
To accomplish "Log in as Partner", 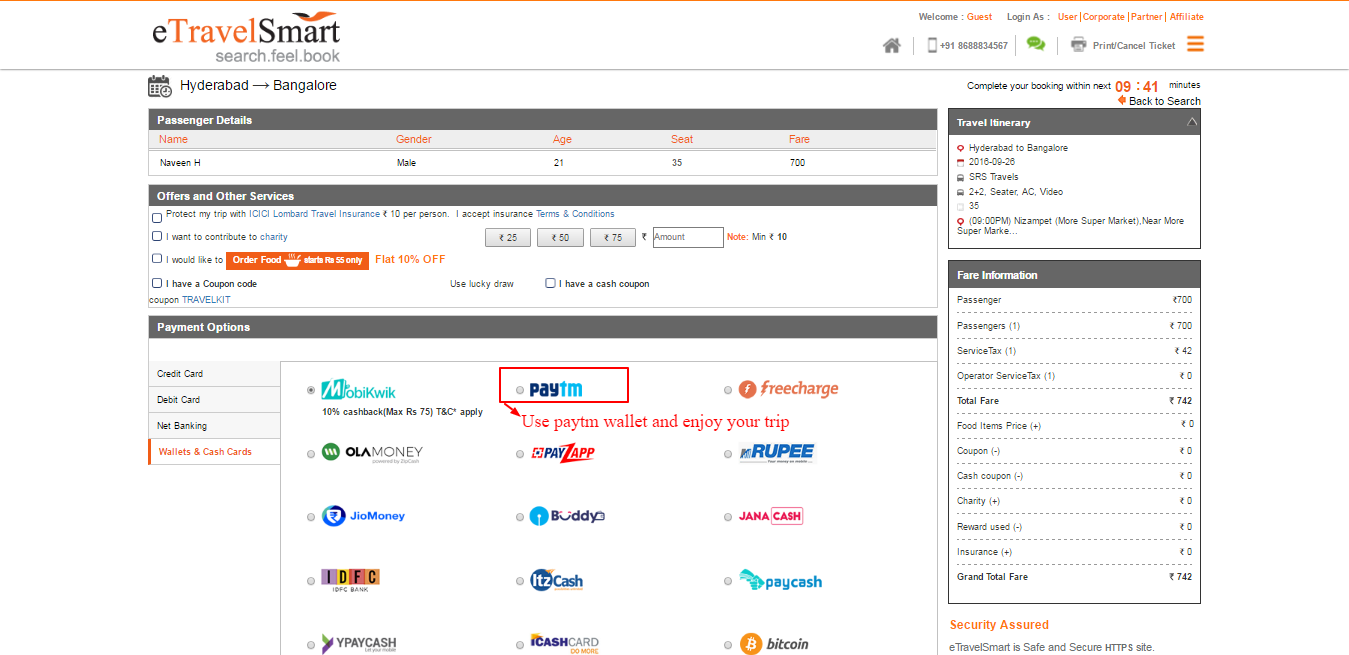I will (1147, 17).
